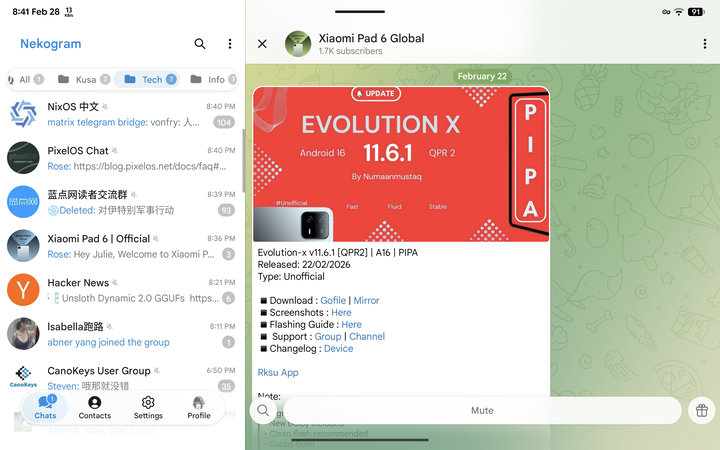Tap the 蓝点网 blue avatar
This screenshot has height=450, width=720.
23,202
